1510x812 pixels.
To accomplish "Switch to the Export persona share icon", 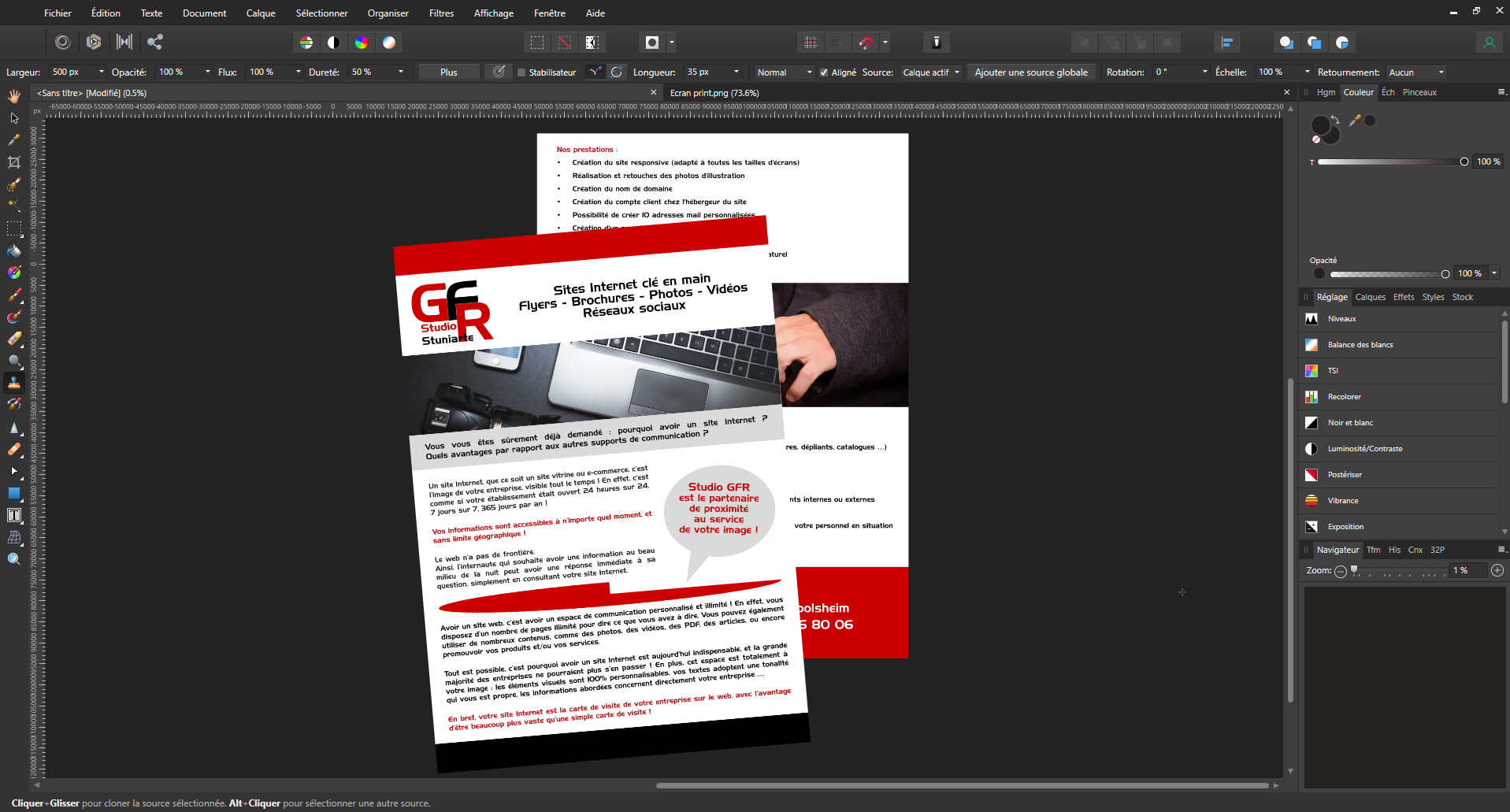I will click(x=155, y=42).
